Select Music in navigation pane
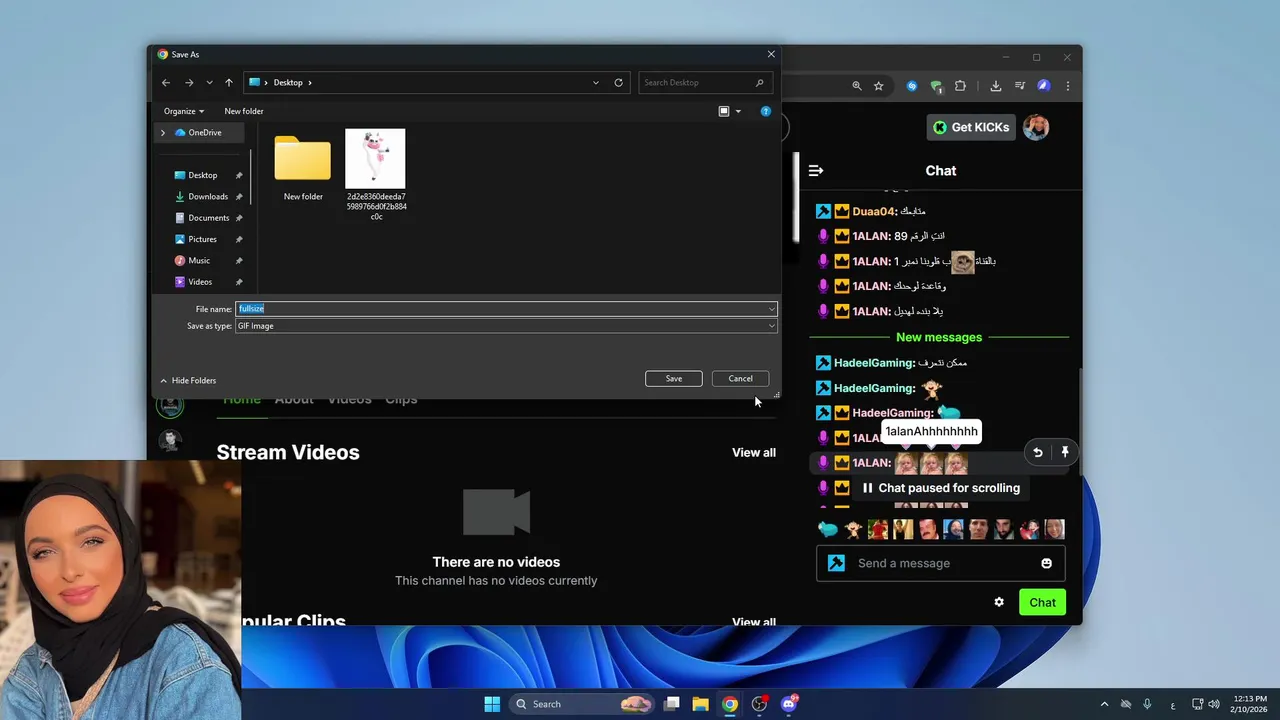 point(199,260)
